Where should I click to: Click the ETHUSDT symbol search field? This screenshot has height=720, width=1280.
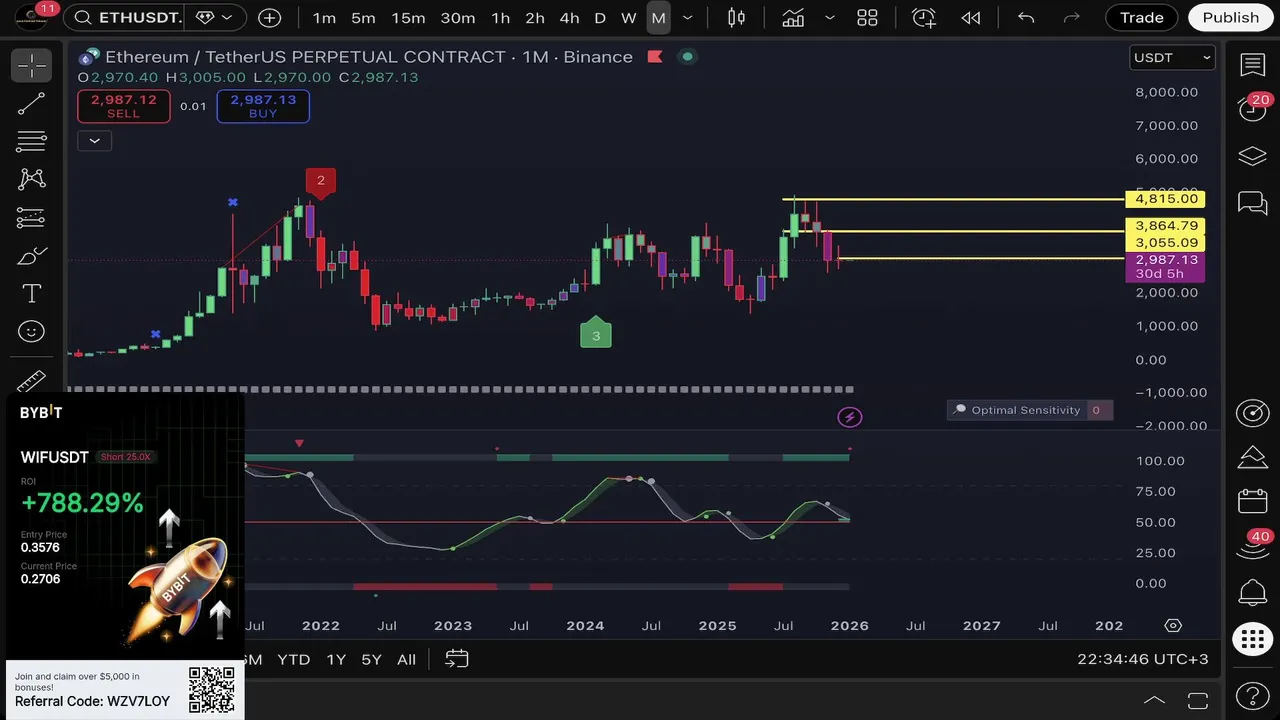128,18
